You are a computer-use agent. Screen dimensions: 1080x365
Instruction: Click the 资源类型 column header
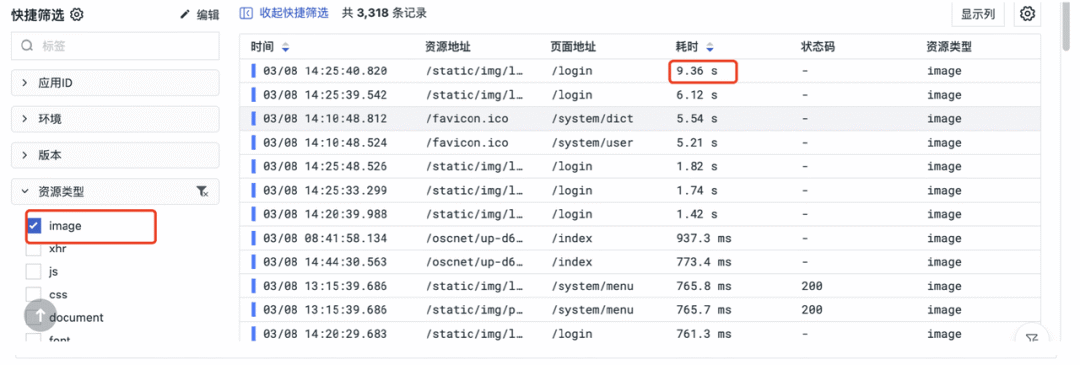point(949,48)
